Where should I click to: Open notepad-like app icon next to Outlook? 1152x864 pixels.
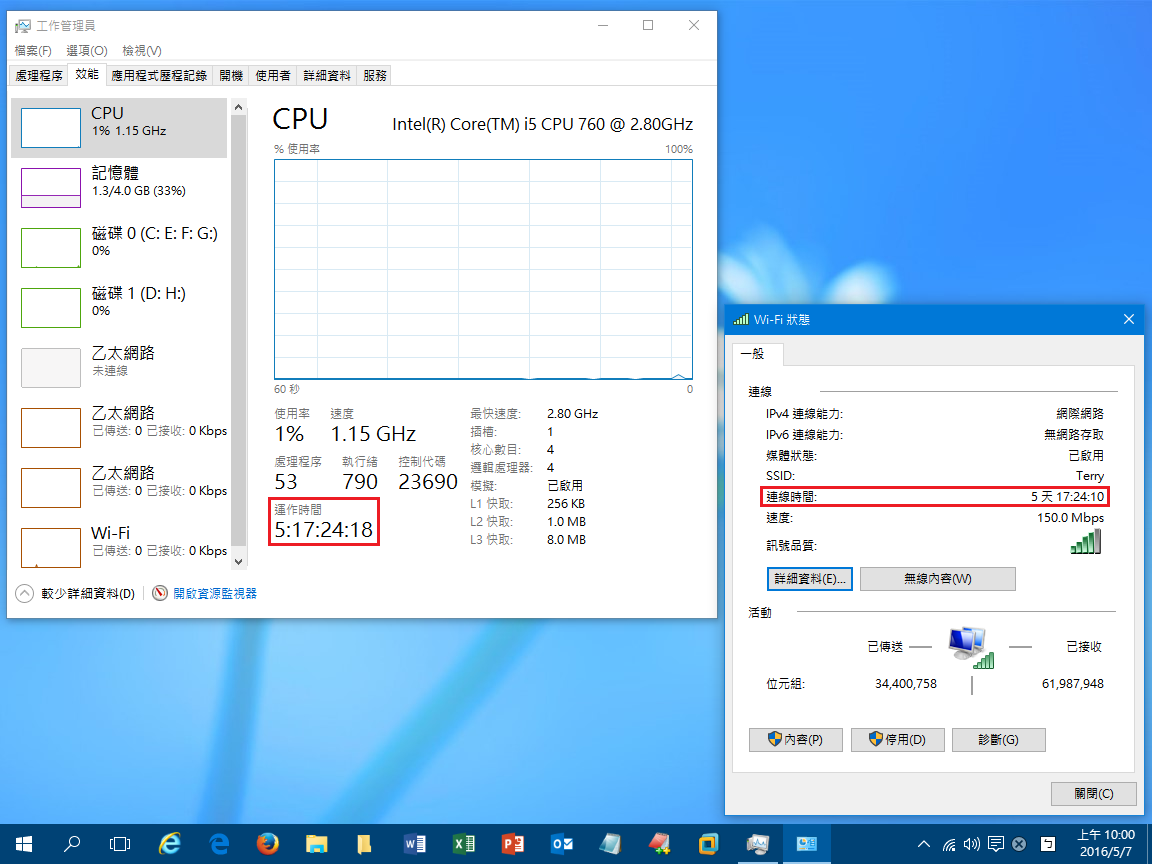(611, 844)
